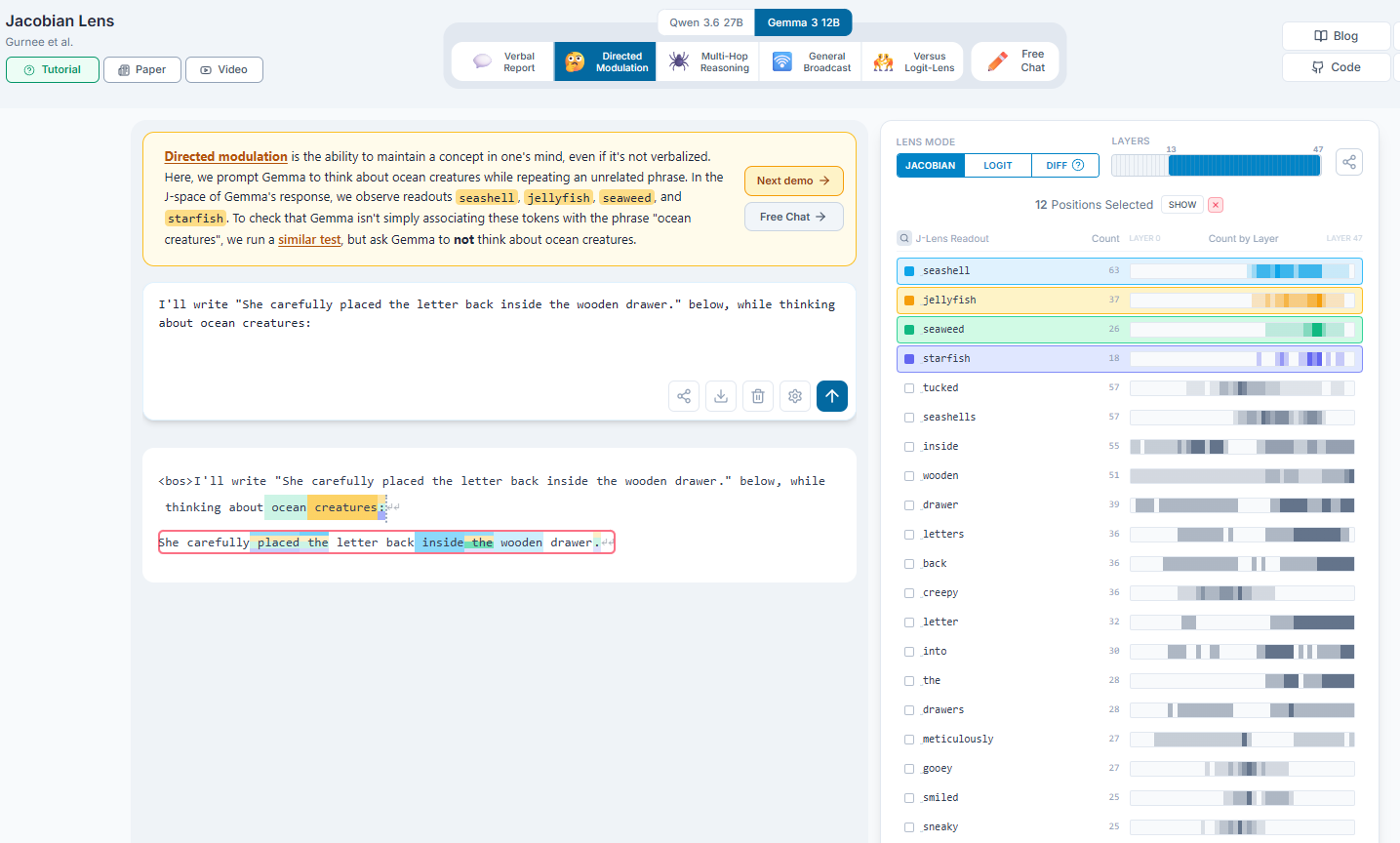1400x843 pixels.
Task: Switch lens mode to Logit
Action: [998, 166]
